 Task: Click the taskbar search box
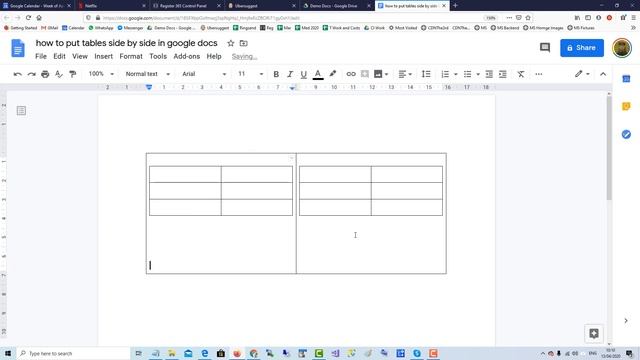click(x=73, y=353)
